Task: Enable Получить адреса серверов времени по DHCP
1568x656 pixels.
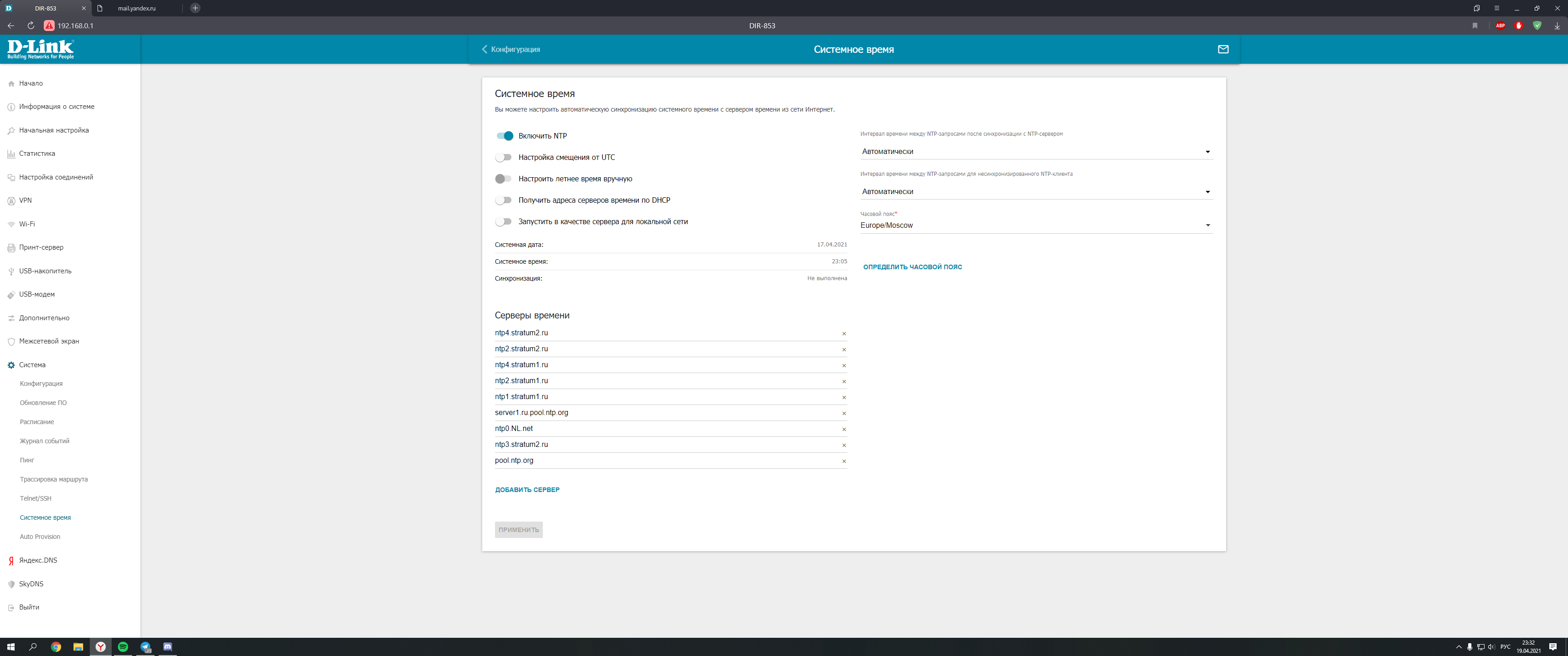Action: [x=503, y=200]
